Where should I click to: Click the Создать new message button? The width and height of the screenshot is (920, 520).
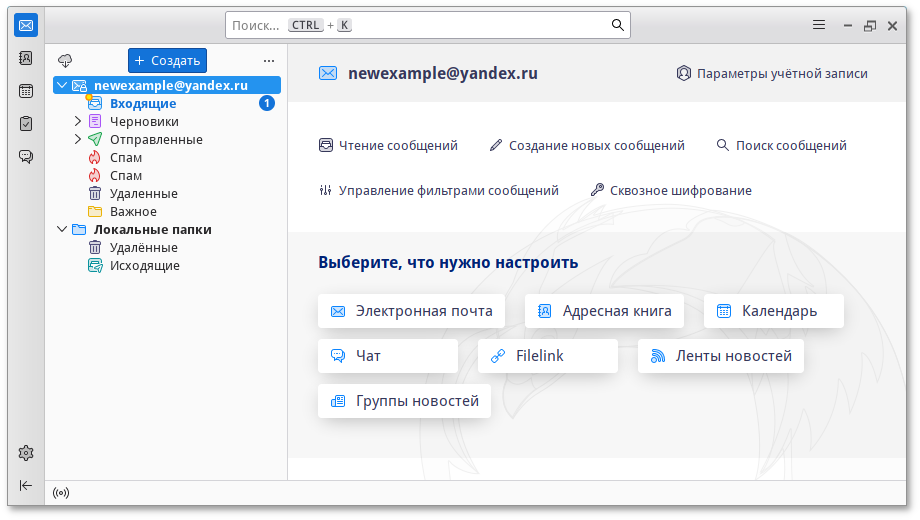click(x=167, y=60)
